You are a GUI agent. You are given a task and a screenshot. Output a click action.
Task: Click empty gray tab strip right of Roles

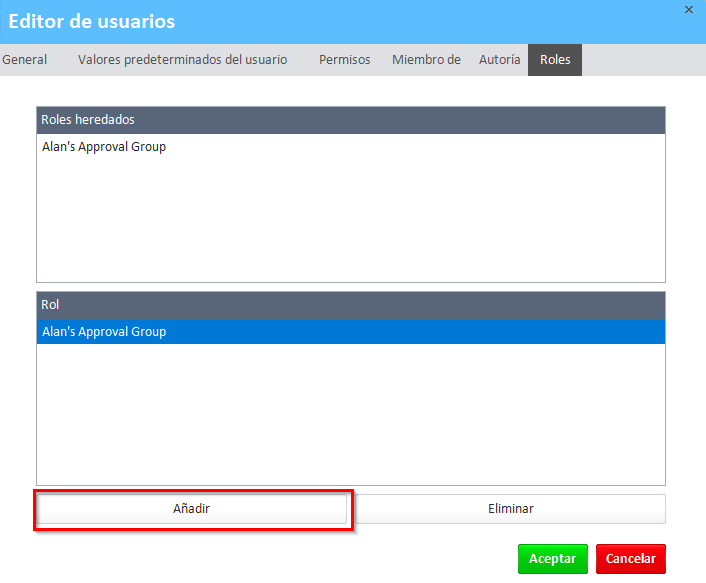(640, 60)
